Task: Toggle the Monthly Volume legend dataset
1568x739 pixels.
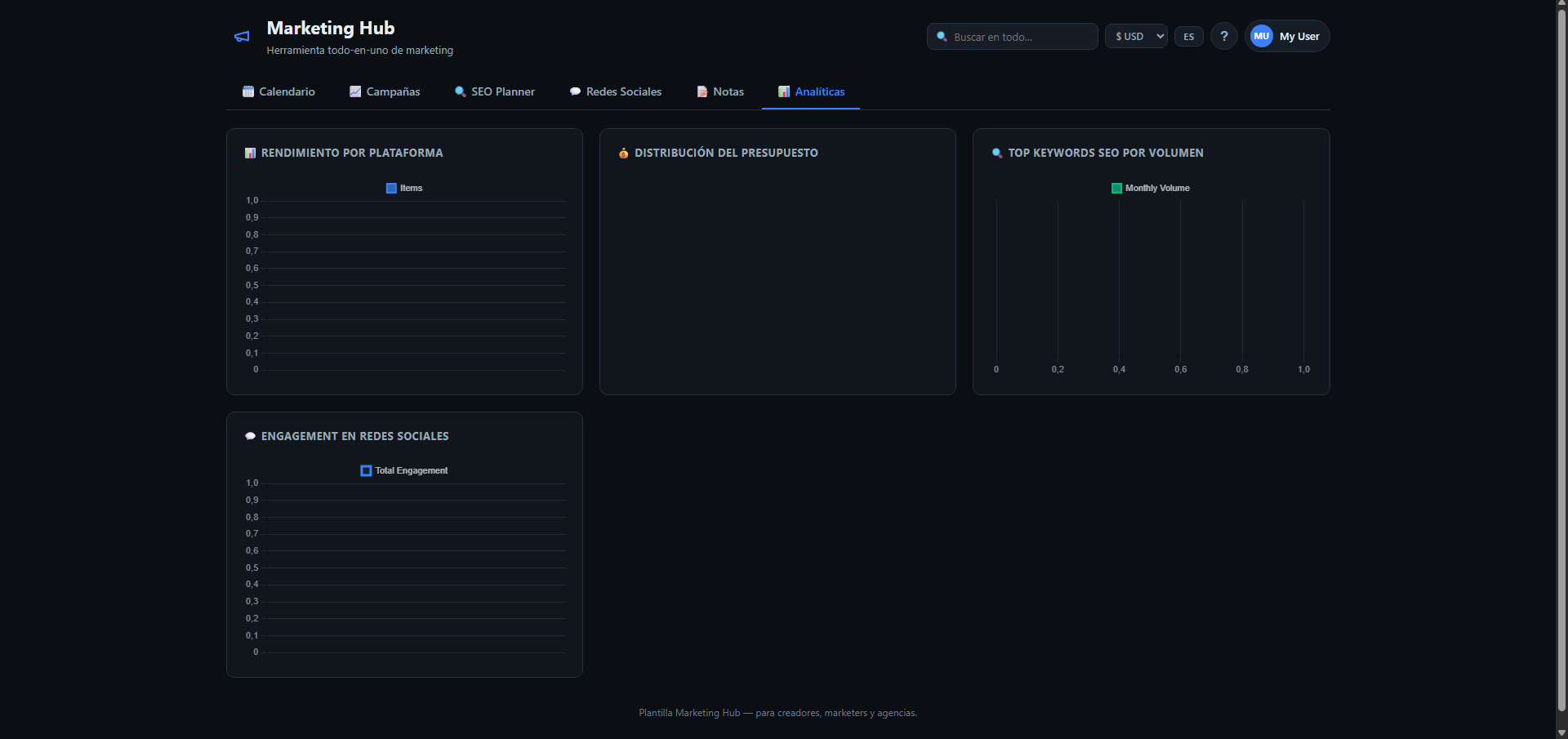Action: click(1151, 188)
